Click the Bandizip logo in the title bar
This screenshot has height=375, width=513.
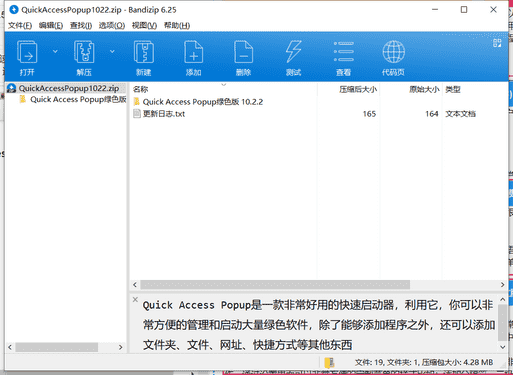tap(14, 10)
